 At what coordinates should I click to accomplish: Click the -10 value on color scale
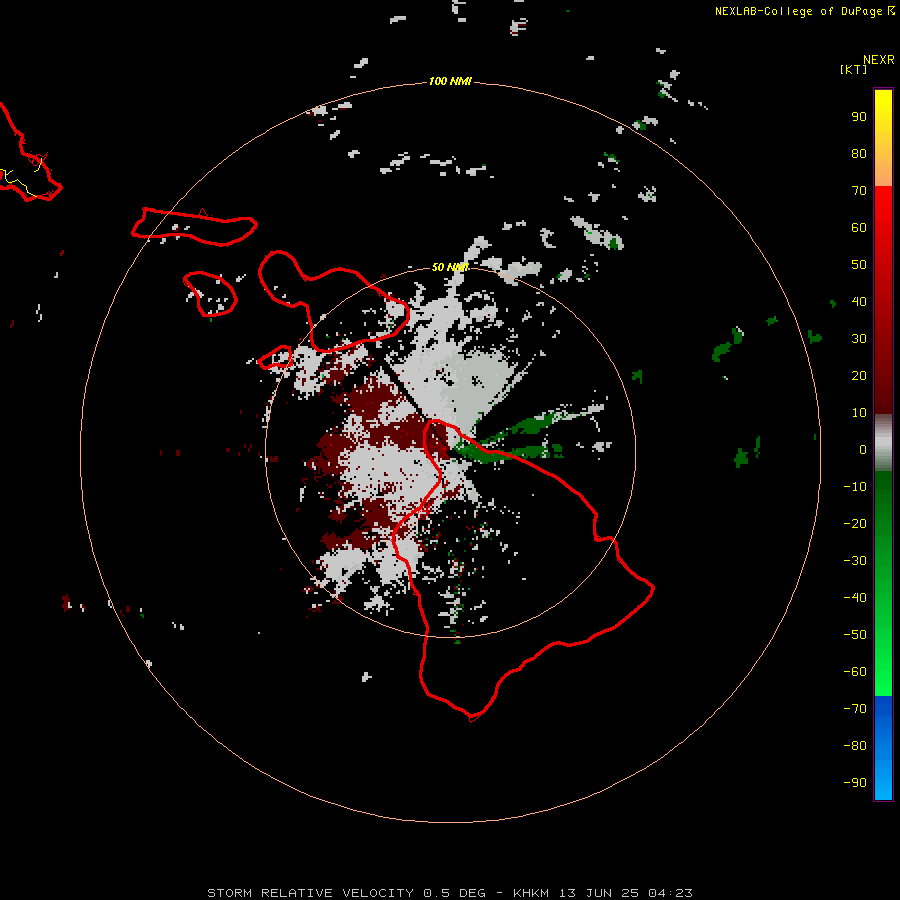pos(855,487)
